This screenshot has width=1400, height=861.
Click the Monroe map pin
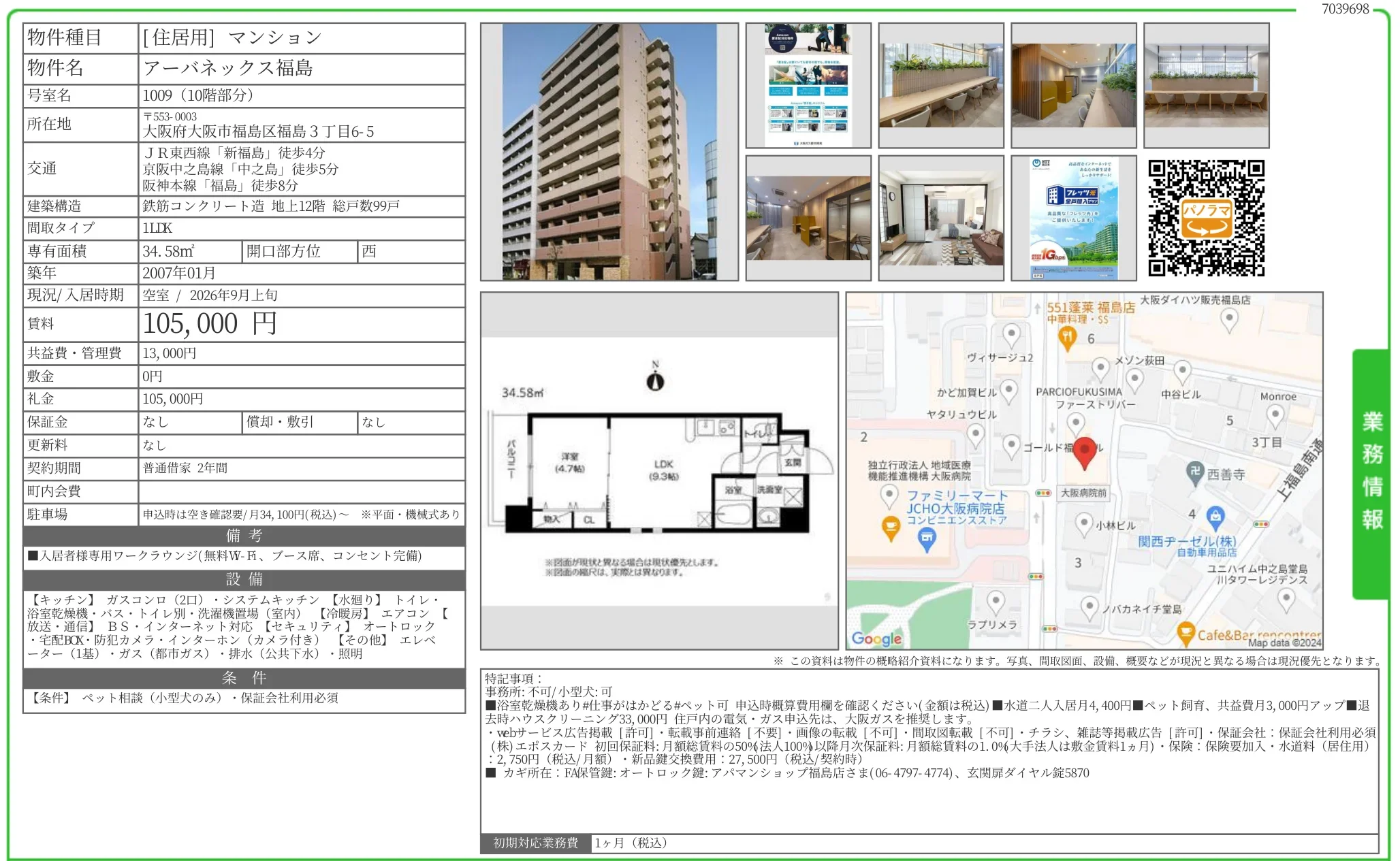[1275, 416]
